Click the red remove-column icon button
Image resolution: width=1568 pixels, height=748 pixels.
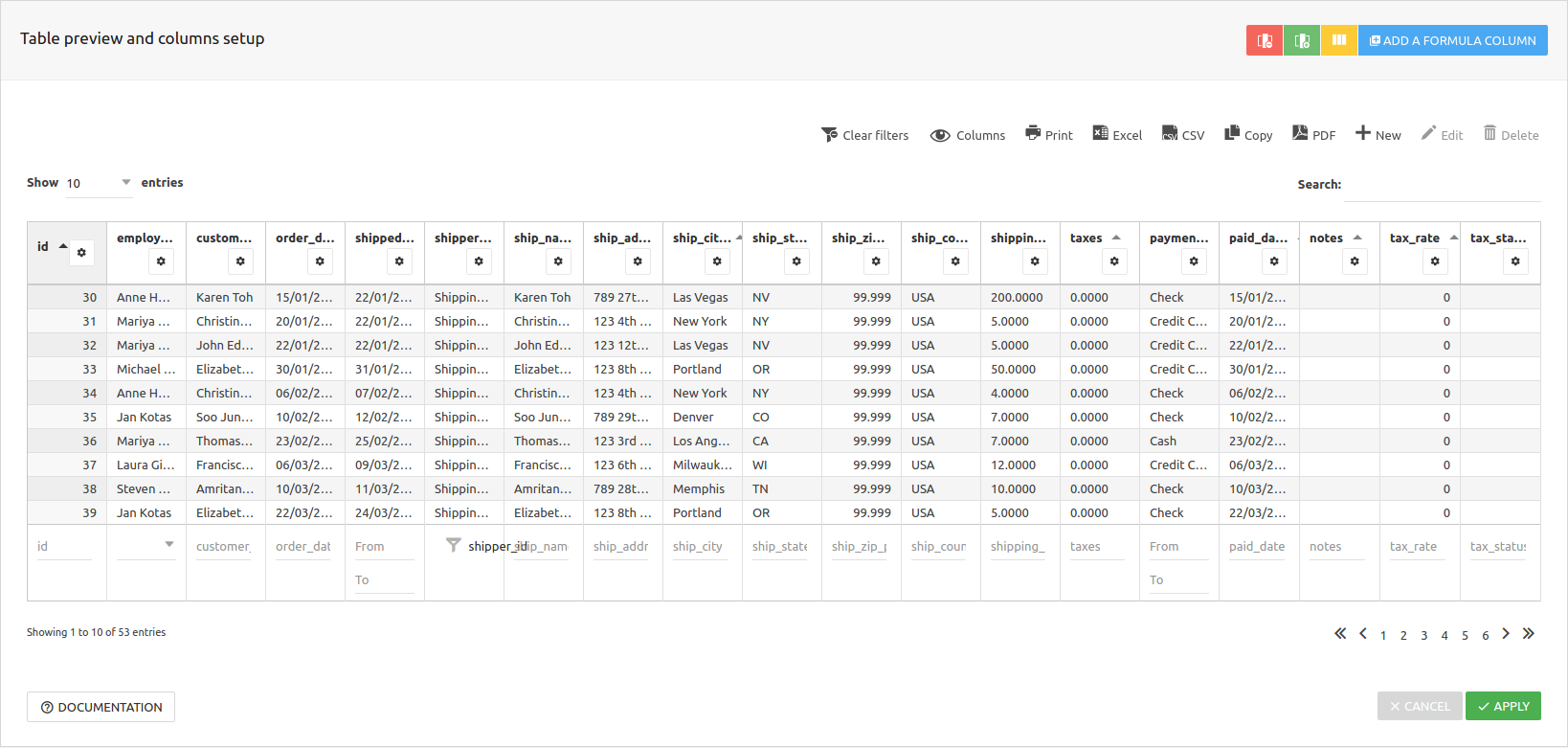tap(1265, 40)
